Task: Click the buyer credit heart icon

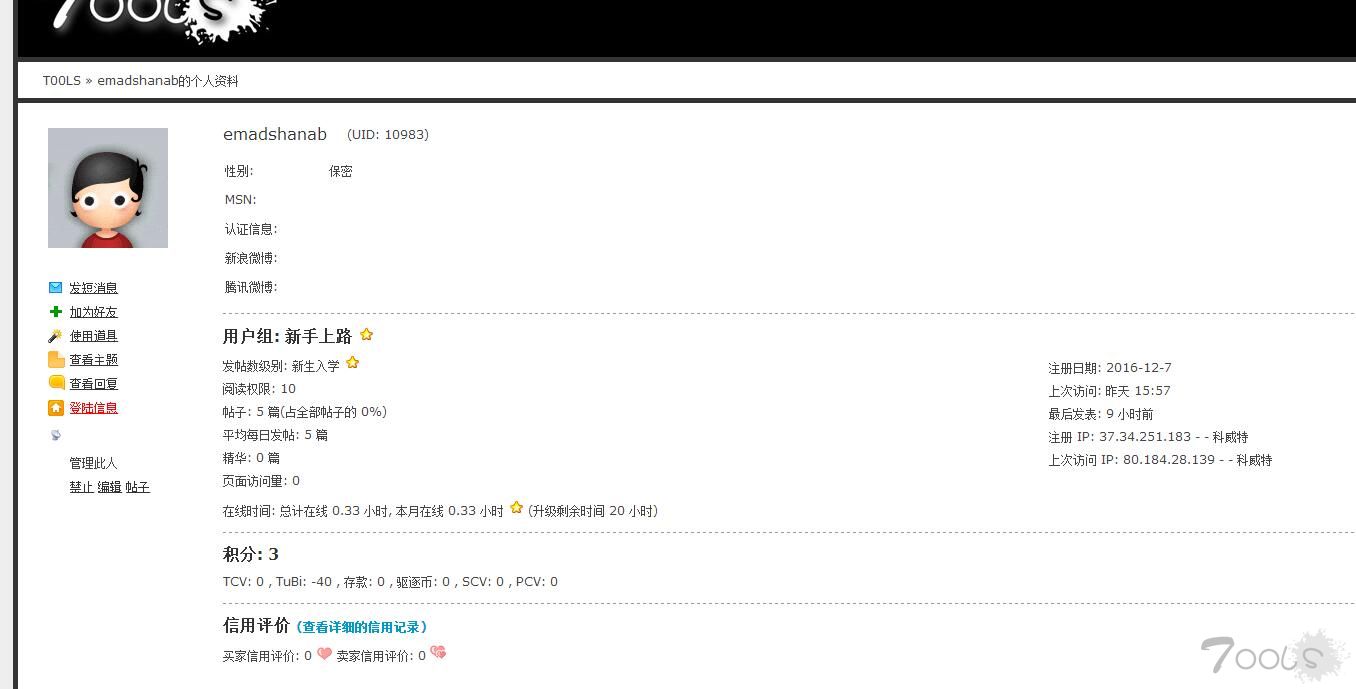Action: 324,654
